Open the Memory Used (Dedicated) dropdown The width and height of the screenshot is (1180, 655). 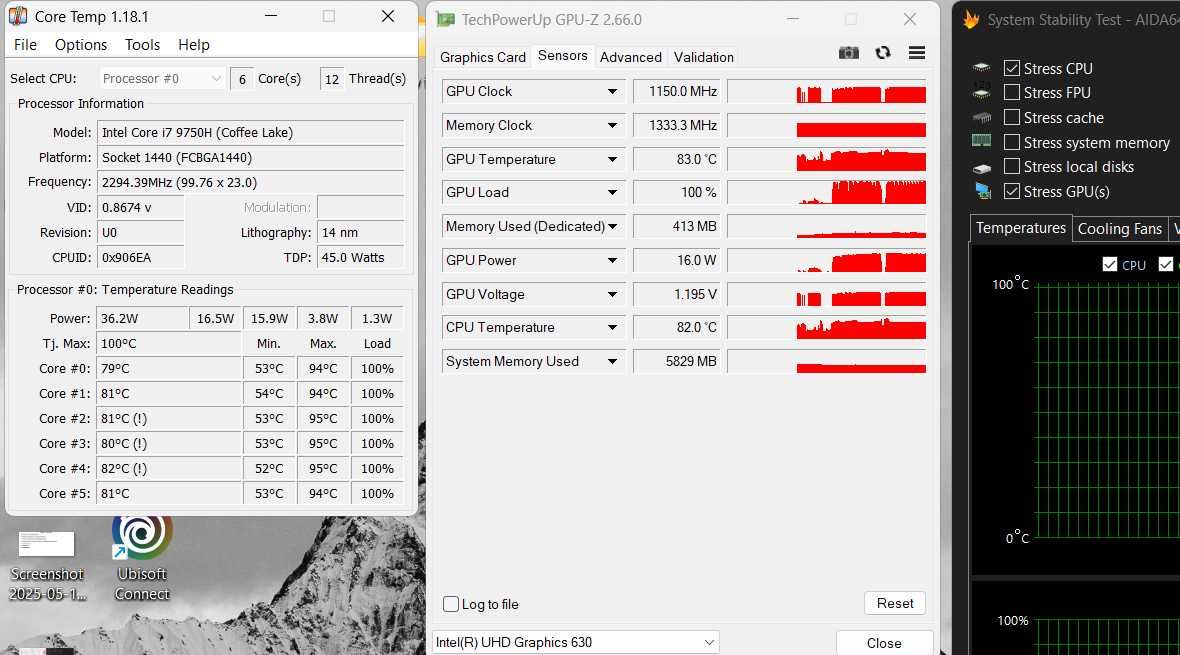(612, 226)
